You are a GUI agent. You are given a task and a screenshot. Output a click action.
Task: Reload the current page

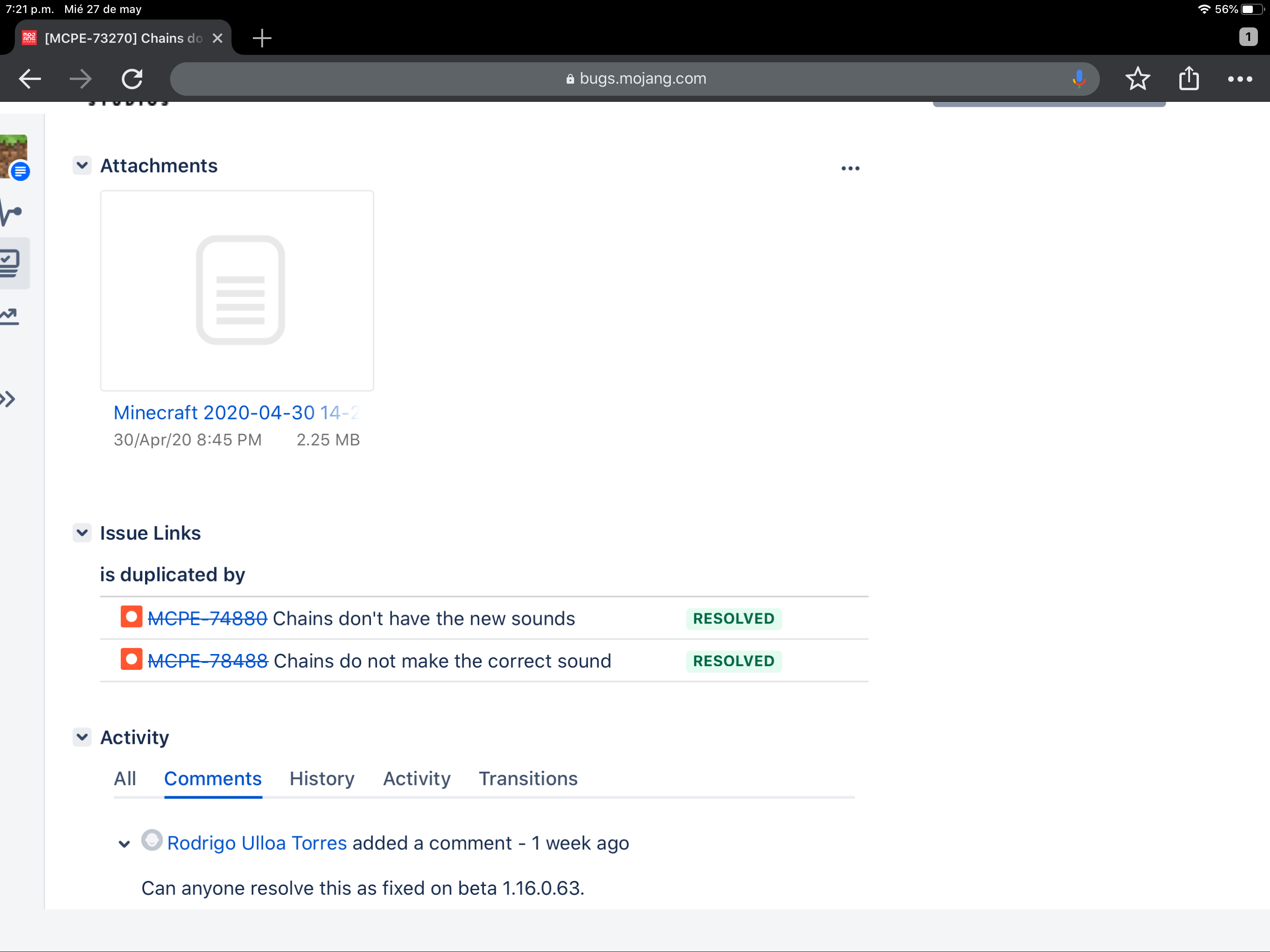point(132,79)
